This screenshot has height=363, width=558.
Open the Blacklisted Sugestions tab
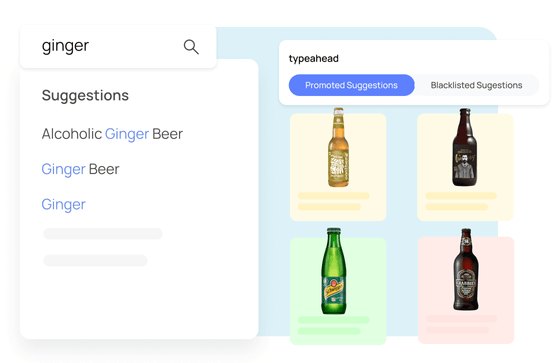(x=476, y=85)
